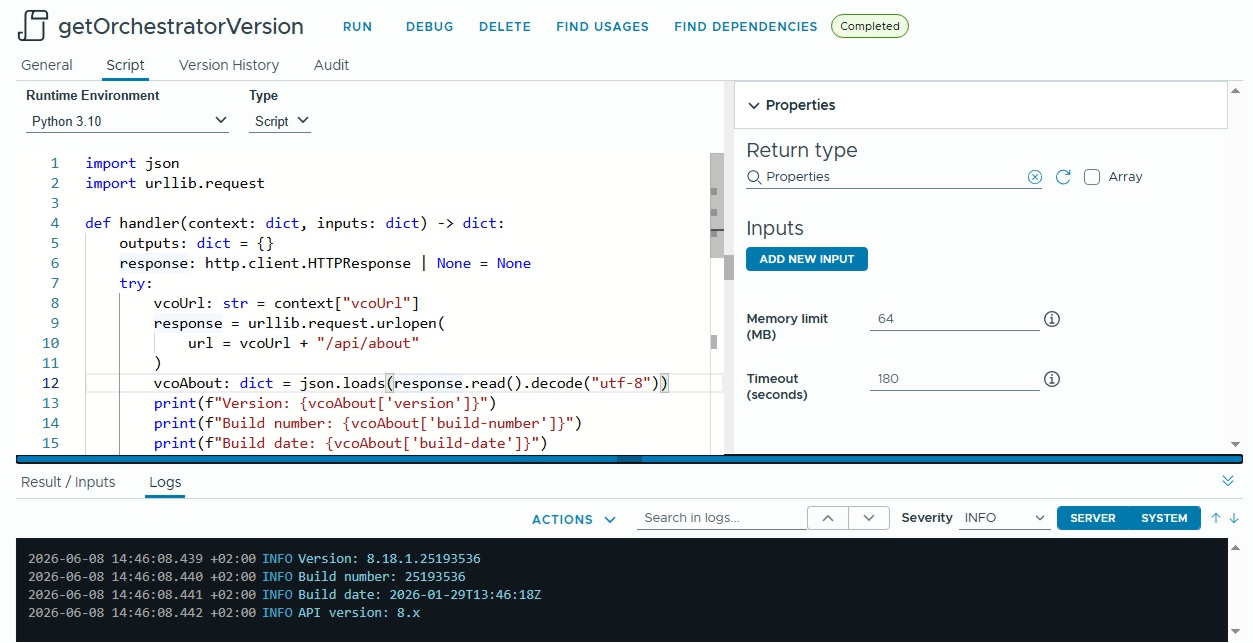This screenshot has width=1253, height=643.
Task: Open the Memory limit info icon
Action: [1052, 319]
